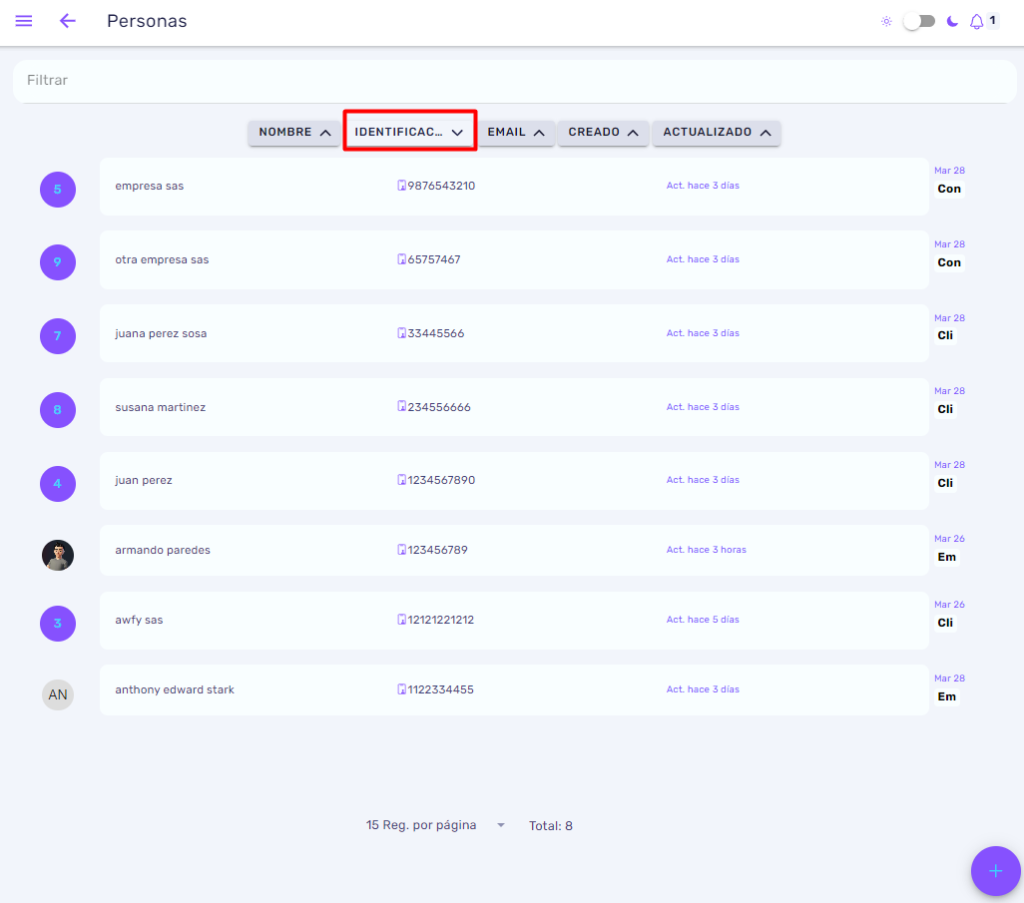The width and height of the screenshot is (1024, 903).
Task: Click the Total: 8 label
Action: click(x=551, y=826)
